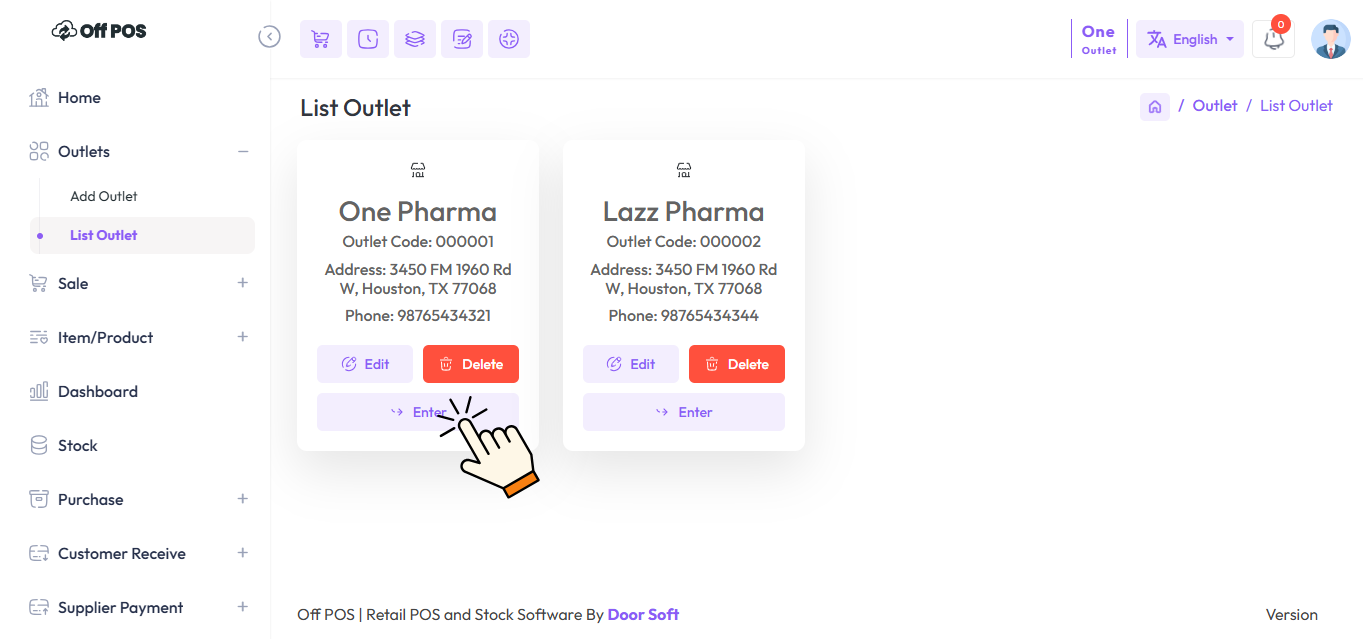Open the Door Soft link in the footer
Screen dimensions: 1363x639
[643, 614]
